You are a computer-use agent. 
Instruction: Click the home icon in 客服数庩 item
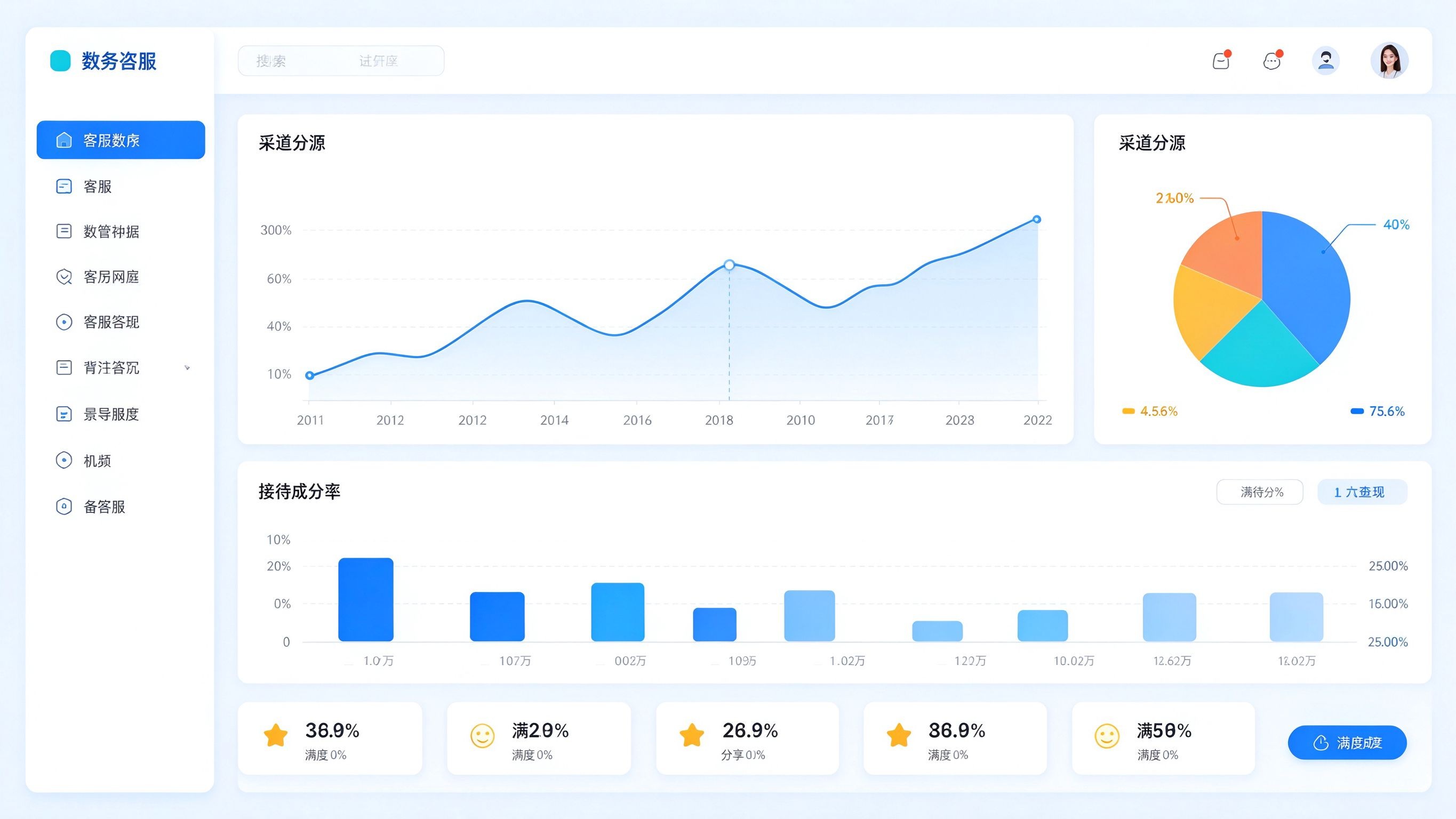pos(64,140)
